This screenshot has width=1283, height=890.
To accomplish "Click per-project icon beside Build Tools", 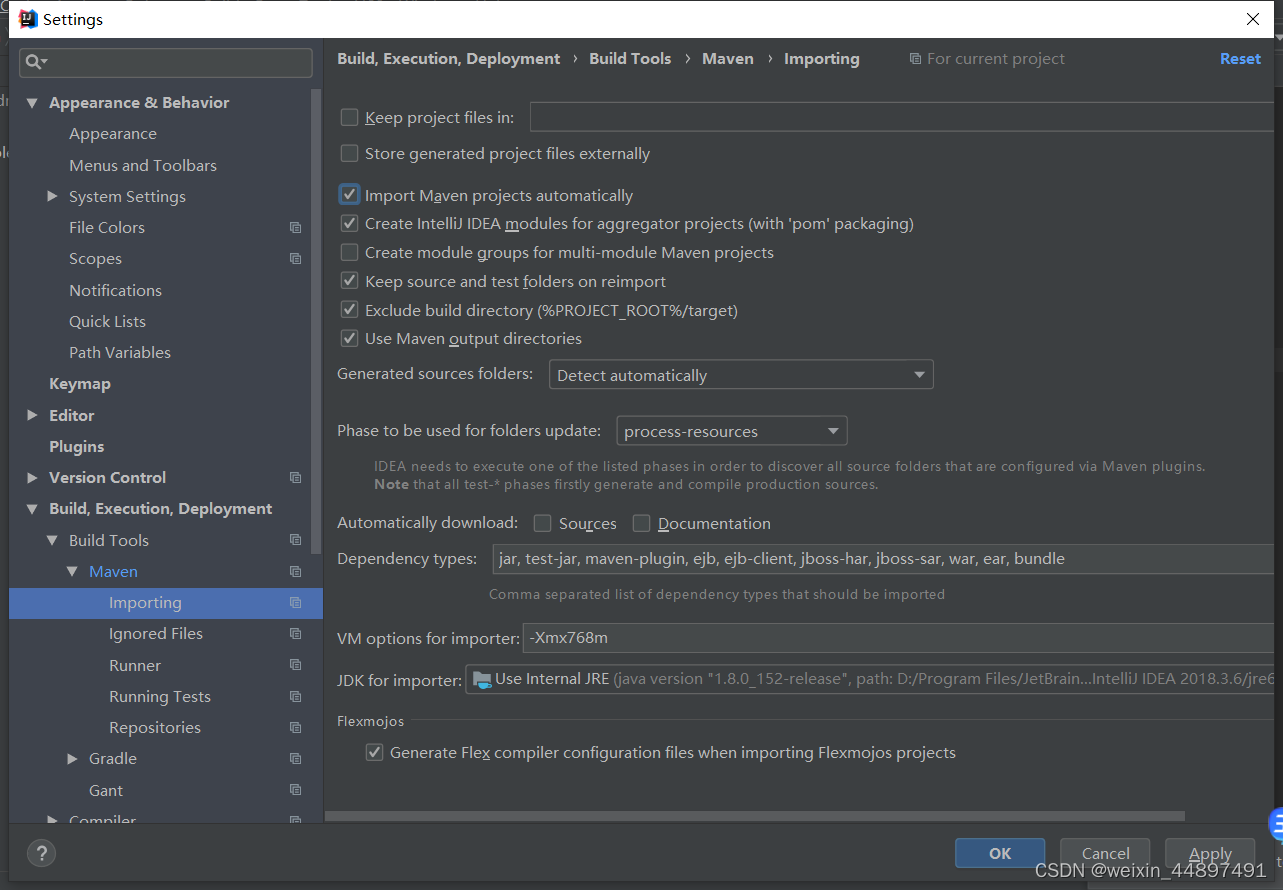I will tap(295, 540).
